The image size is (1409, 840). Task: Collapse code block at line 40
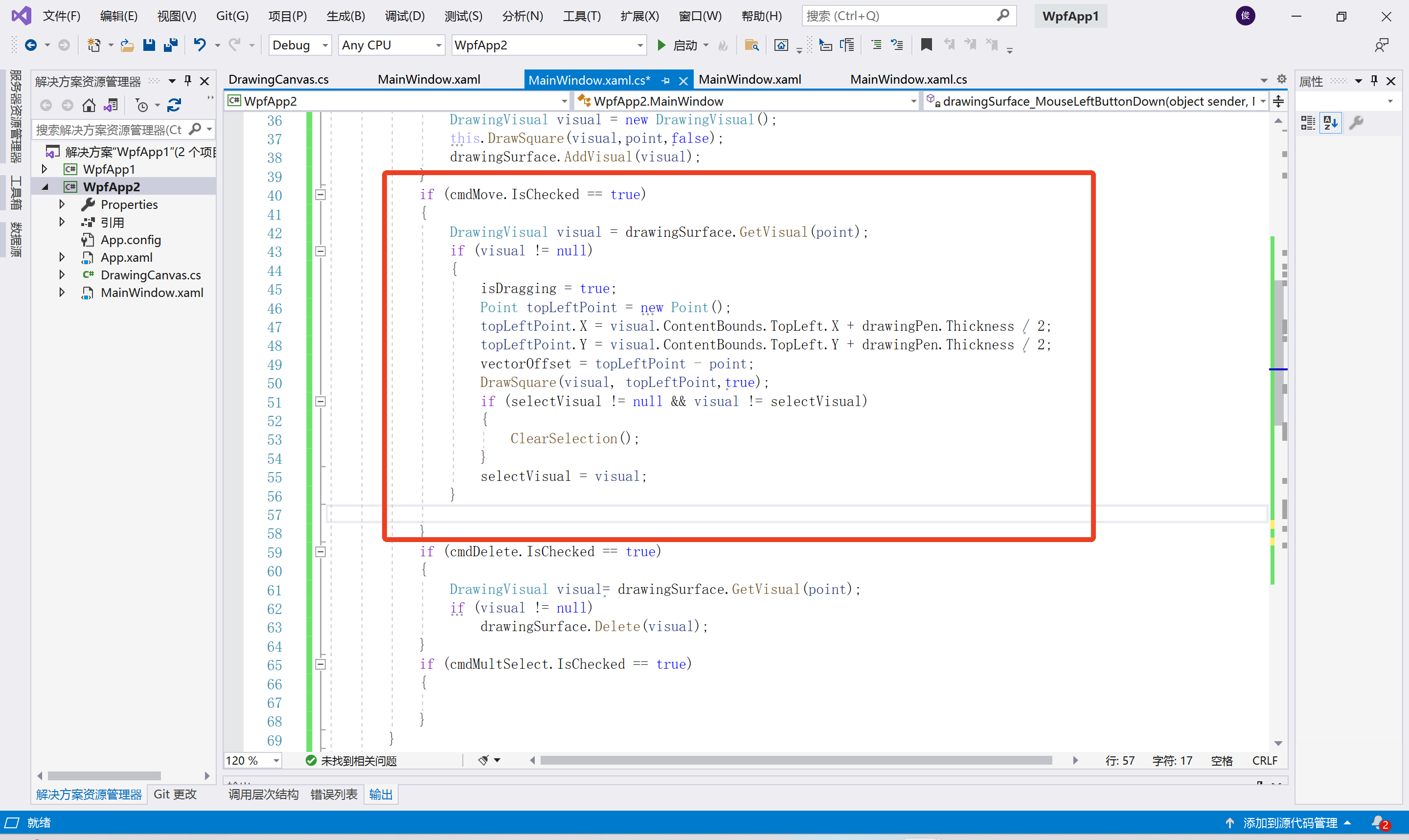click(x=320, y=195)
